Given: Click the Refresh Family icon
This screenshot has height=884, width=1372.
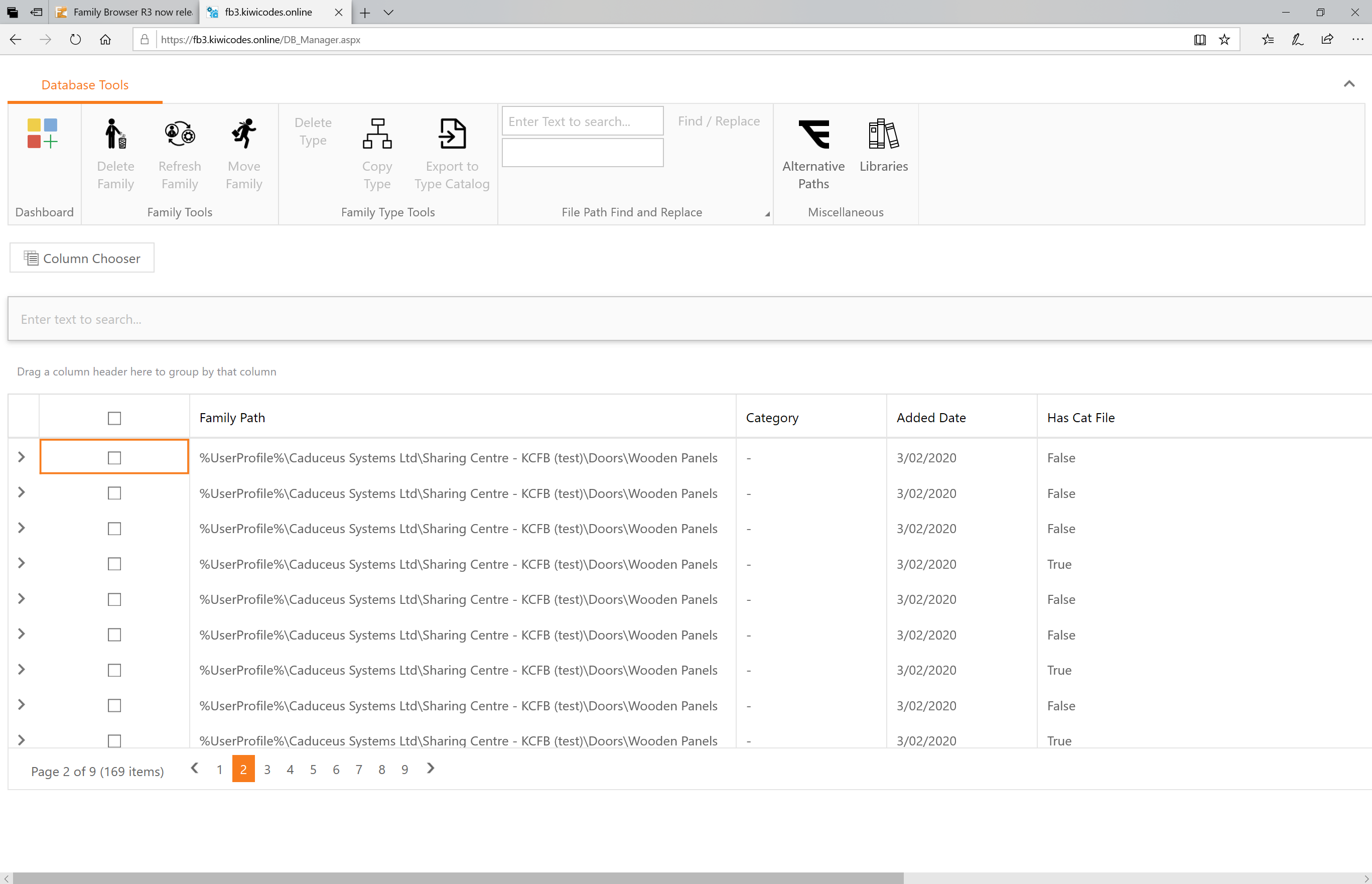Looking at the screenshot, I should [x=180, y=134].
